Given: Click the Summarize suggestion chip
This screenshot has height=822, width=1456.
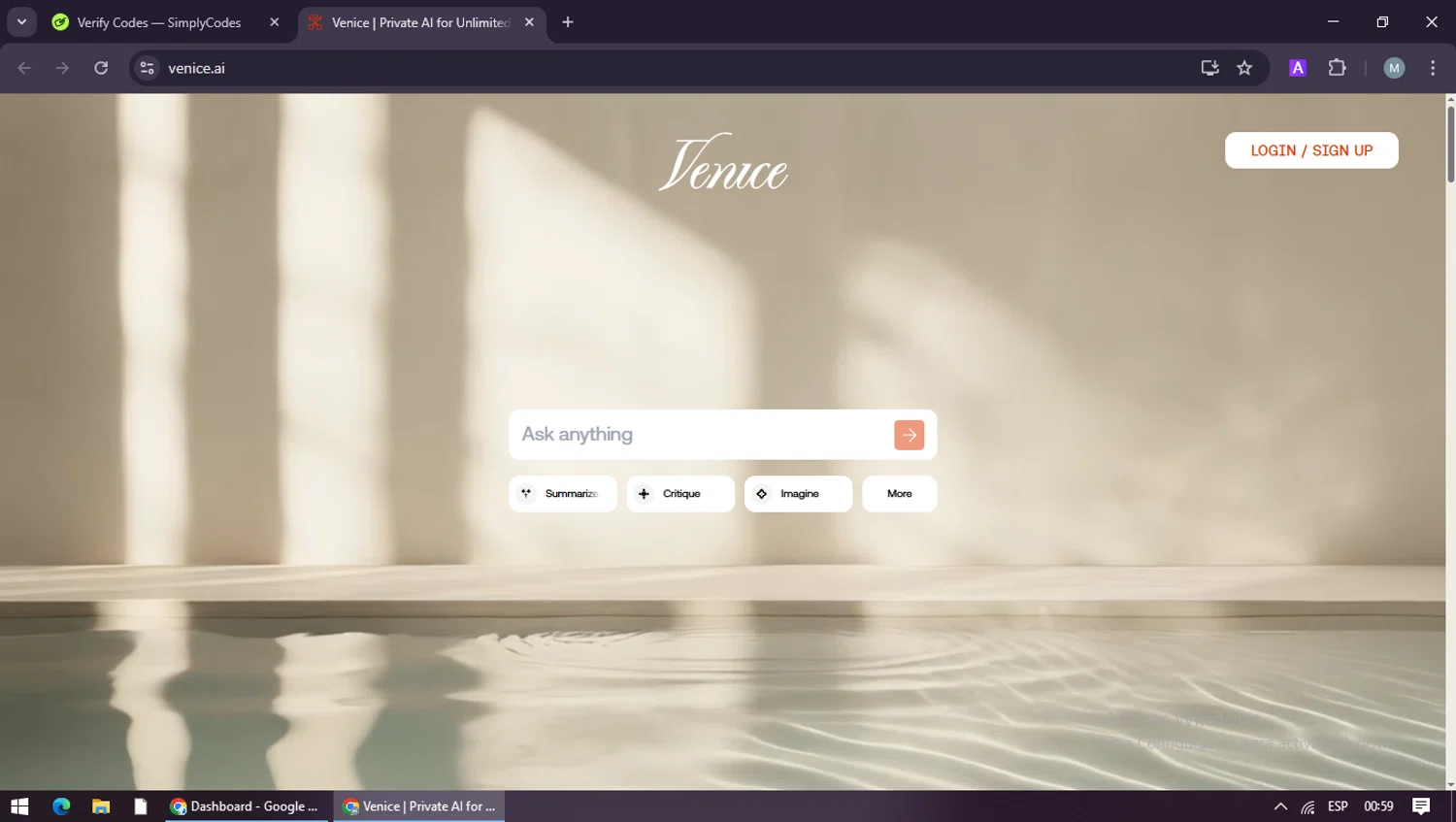Looking at the screenshot, I should pyautogui.click(x=563, y=494).
